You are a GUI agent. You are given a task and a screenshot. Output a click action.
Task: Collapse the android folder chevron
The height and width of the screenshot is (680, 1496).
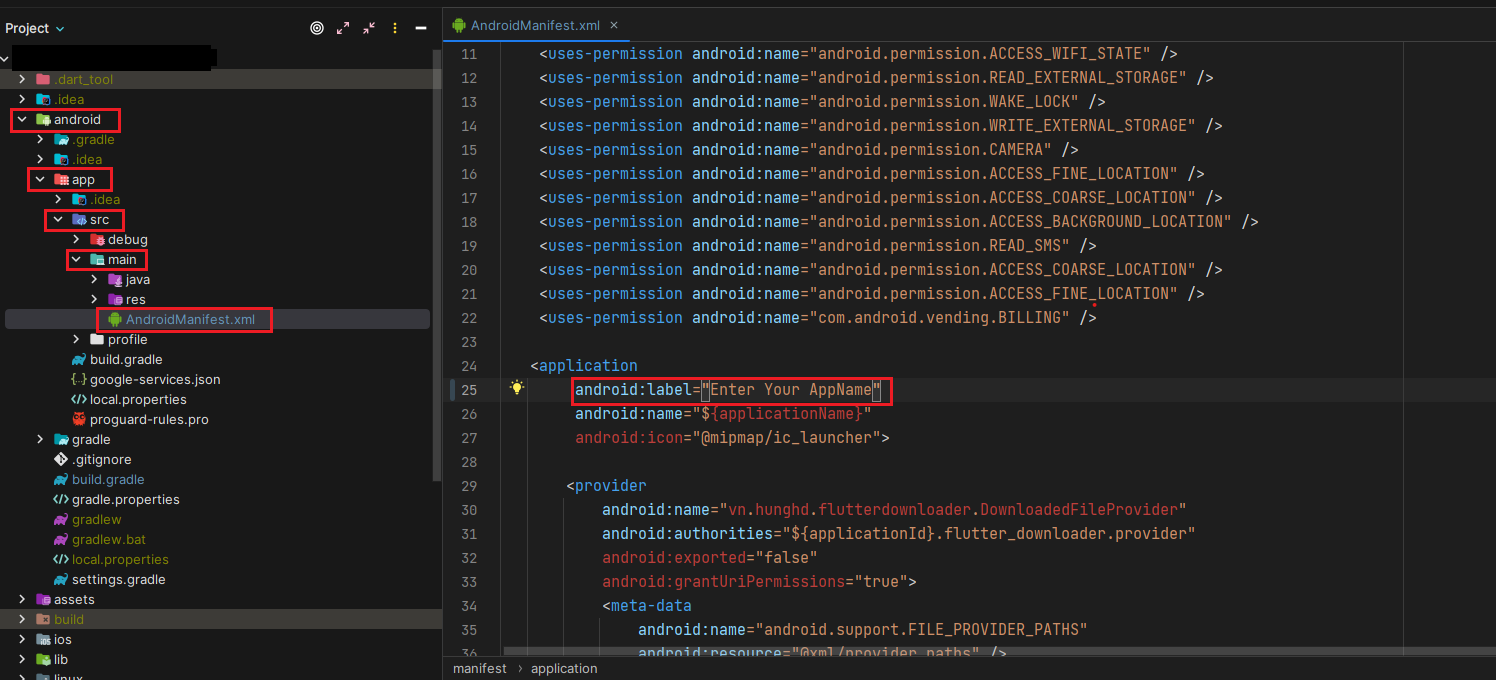(x=22, y=120)
